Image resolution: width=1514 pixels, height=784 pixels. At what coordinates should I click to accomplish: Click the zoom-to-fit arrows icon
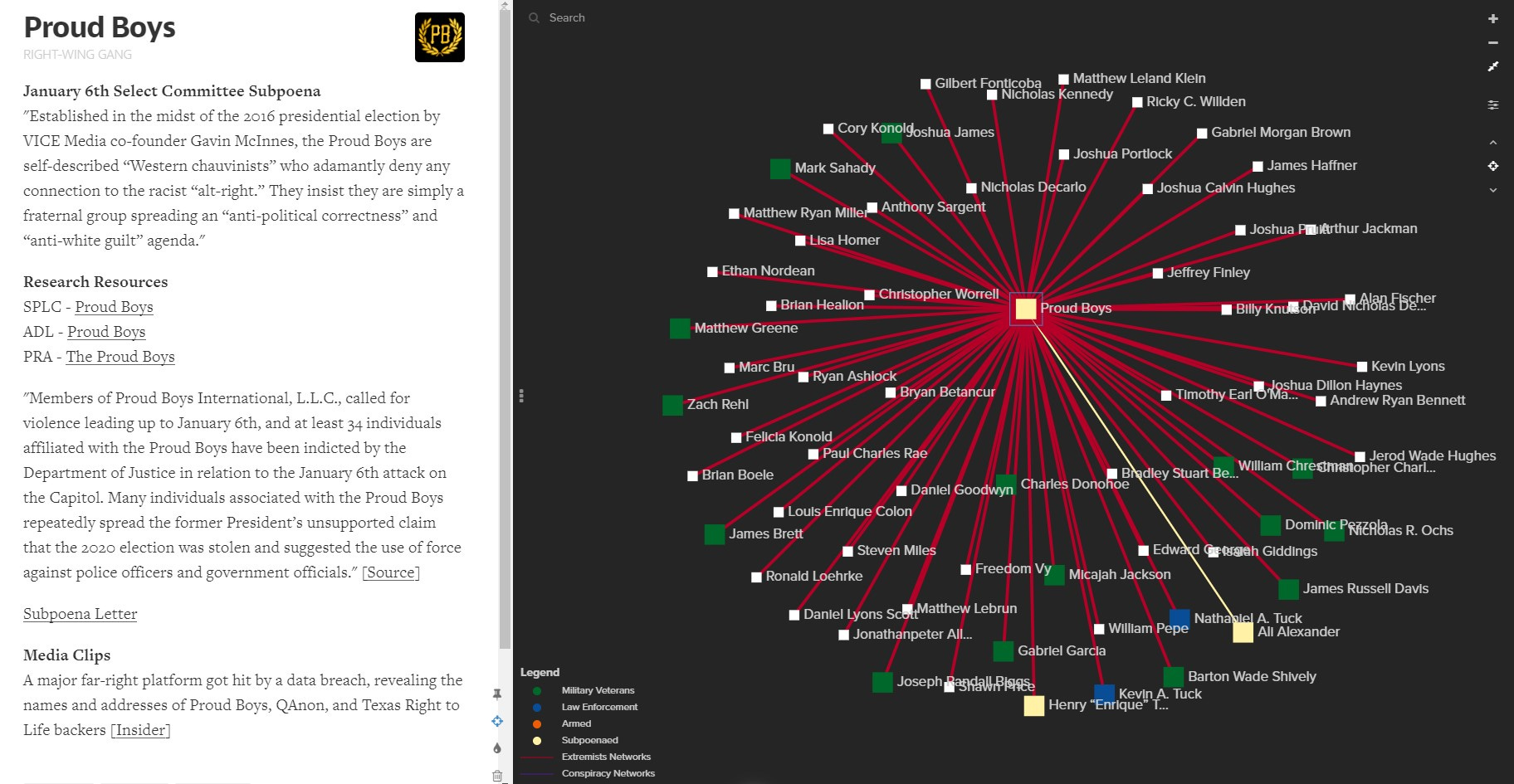pyautogui.click(x=1492, y=66)
